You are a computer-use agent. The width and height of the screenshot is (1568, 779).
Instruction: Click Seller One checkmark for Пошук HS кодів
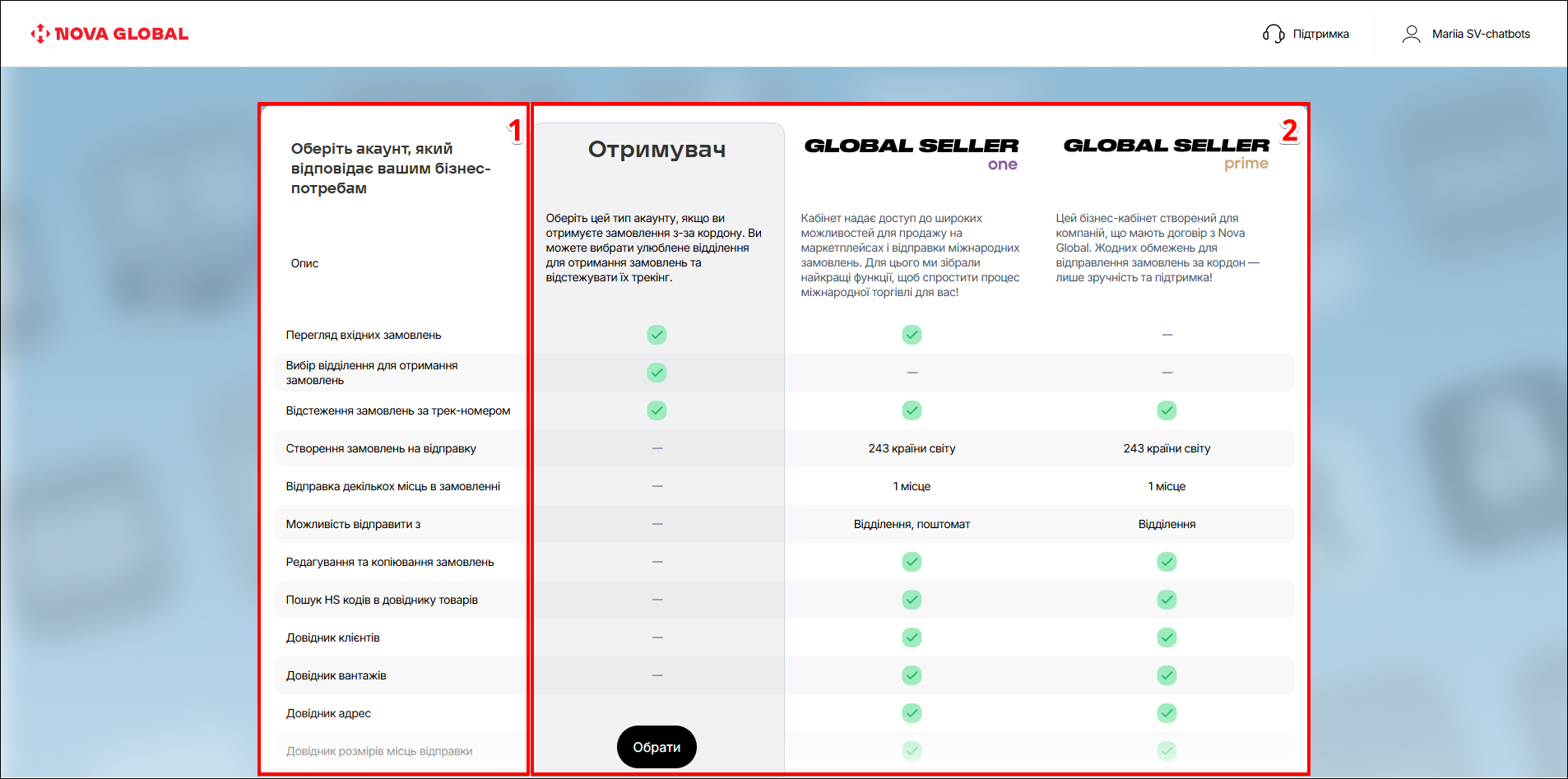coord(912,600)
